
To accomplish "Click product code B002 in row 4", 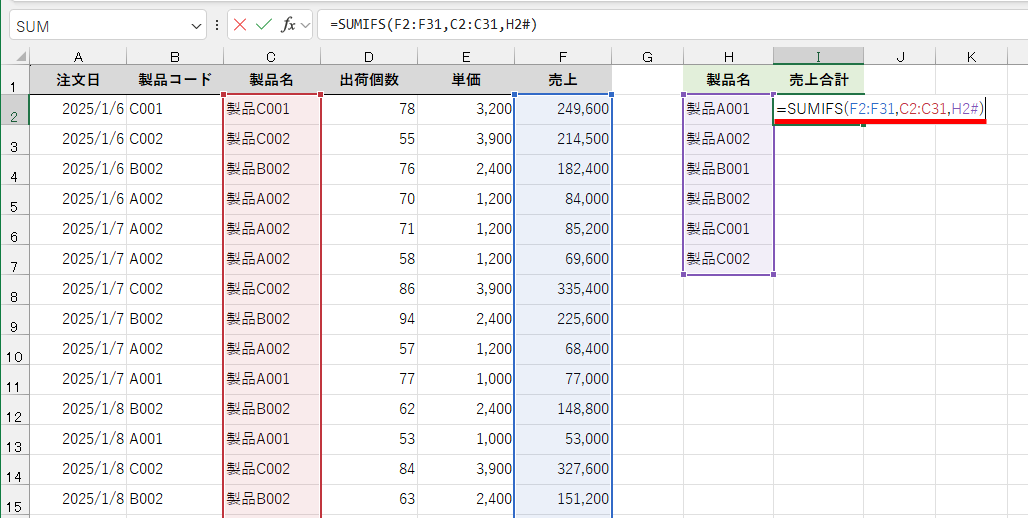I will (x=174, y=169).
